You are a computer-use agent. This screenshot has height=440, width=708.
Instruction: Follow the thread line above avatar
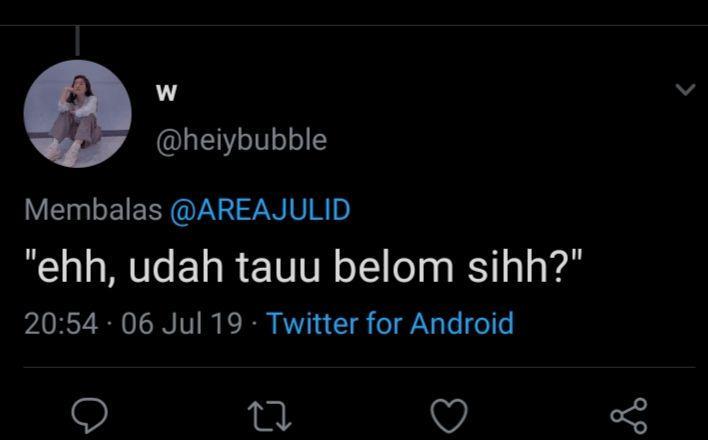(78, 41)
